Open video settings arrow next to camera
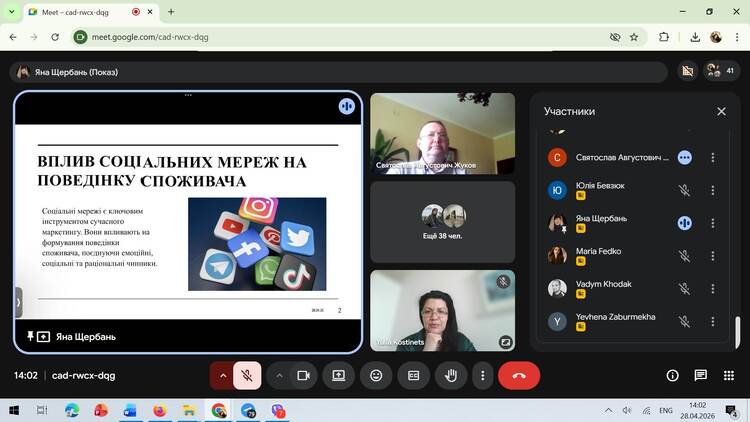This screenshot has height=422, width=750. [279, 376]
